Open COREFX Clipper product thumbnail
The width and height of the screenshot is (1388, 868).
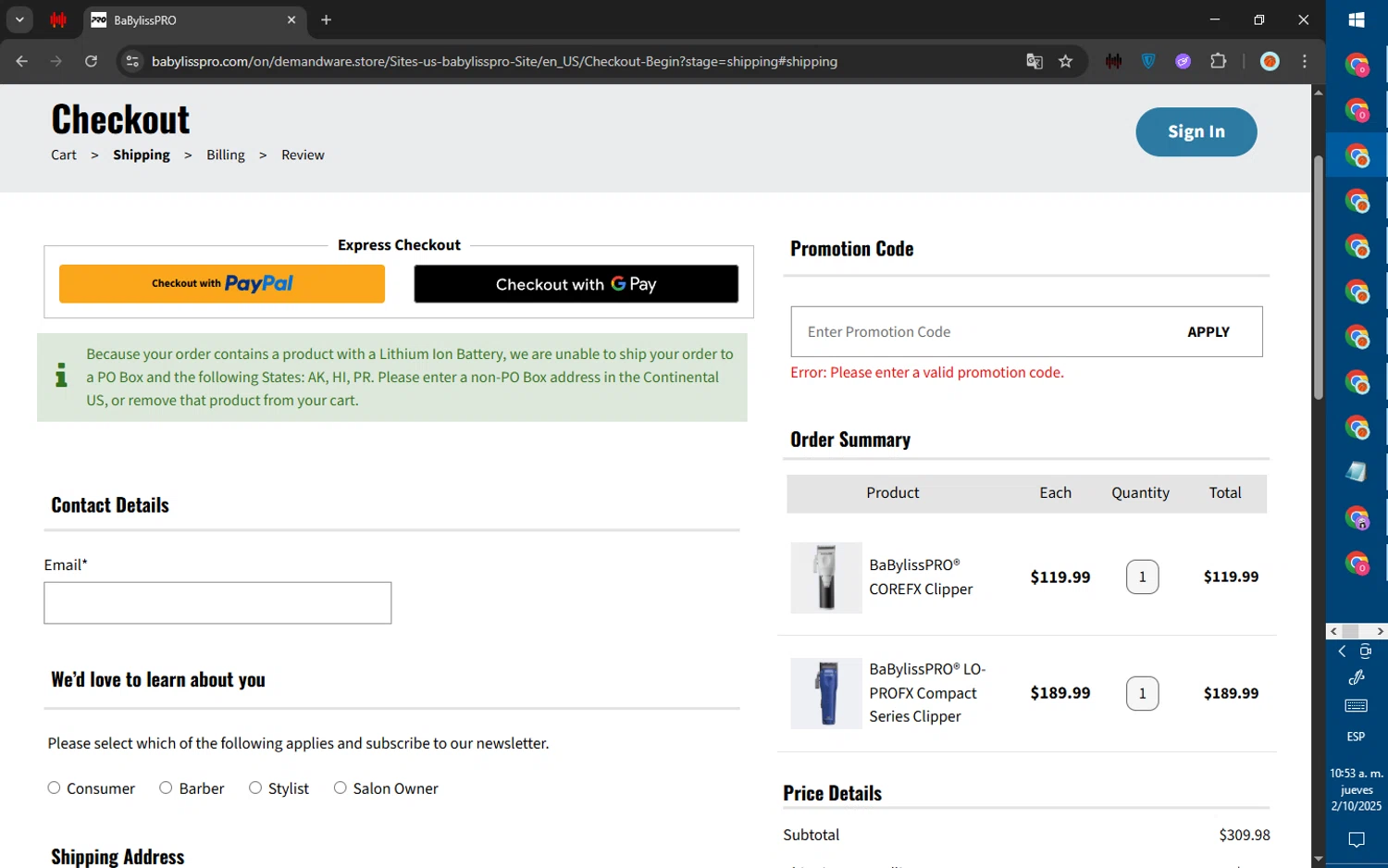[826, 577]
